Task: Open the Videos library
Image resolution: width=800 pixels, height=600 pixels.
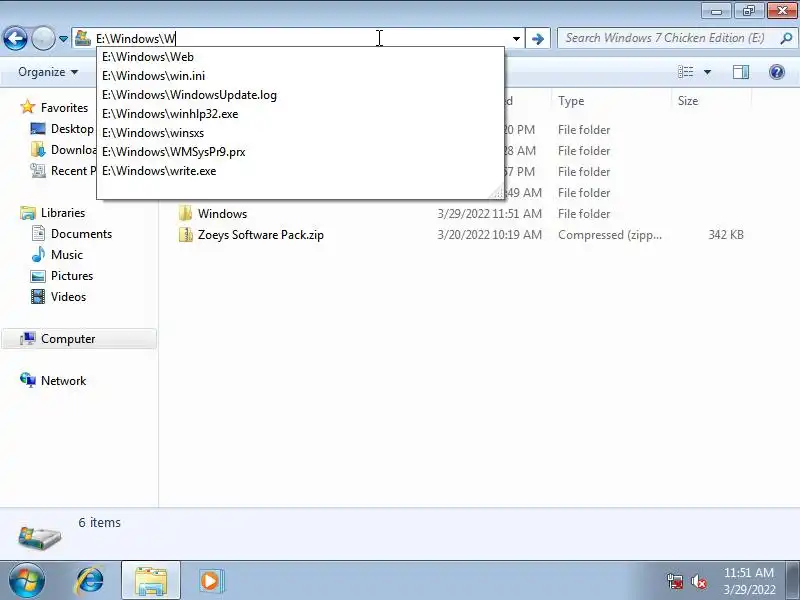Action: click(x=68, y=296)
